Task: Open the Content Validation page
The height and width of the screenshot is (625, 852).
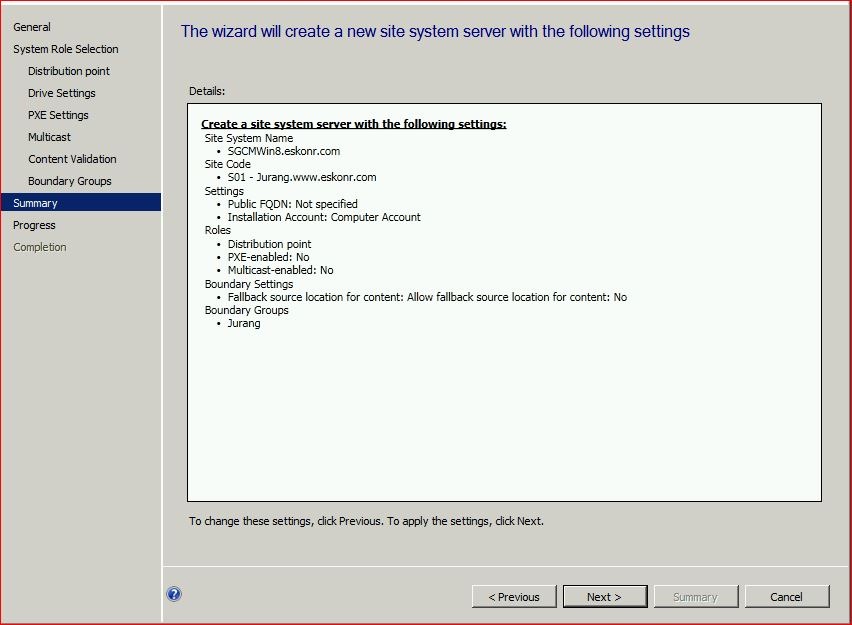Action: coord(74,159)
